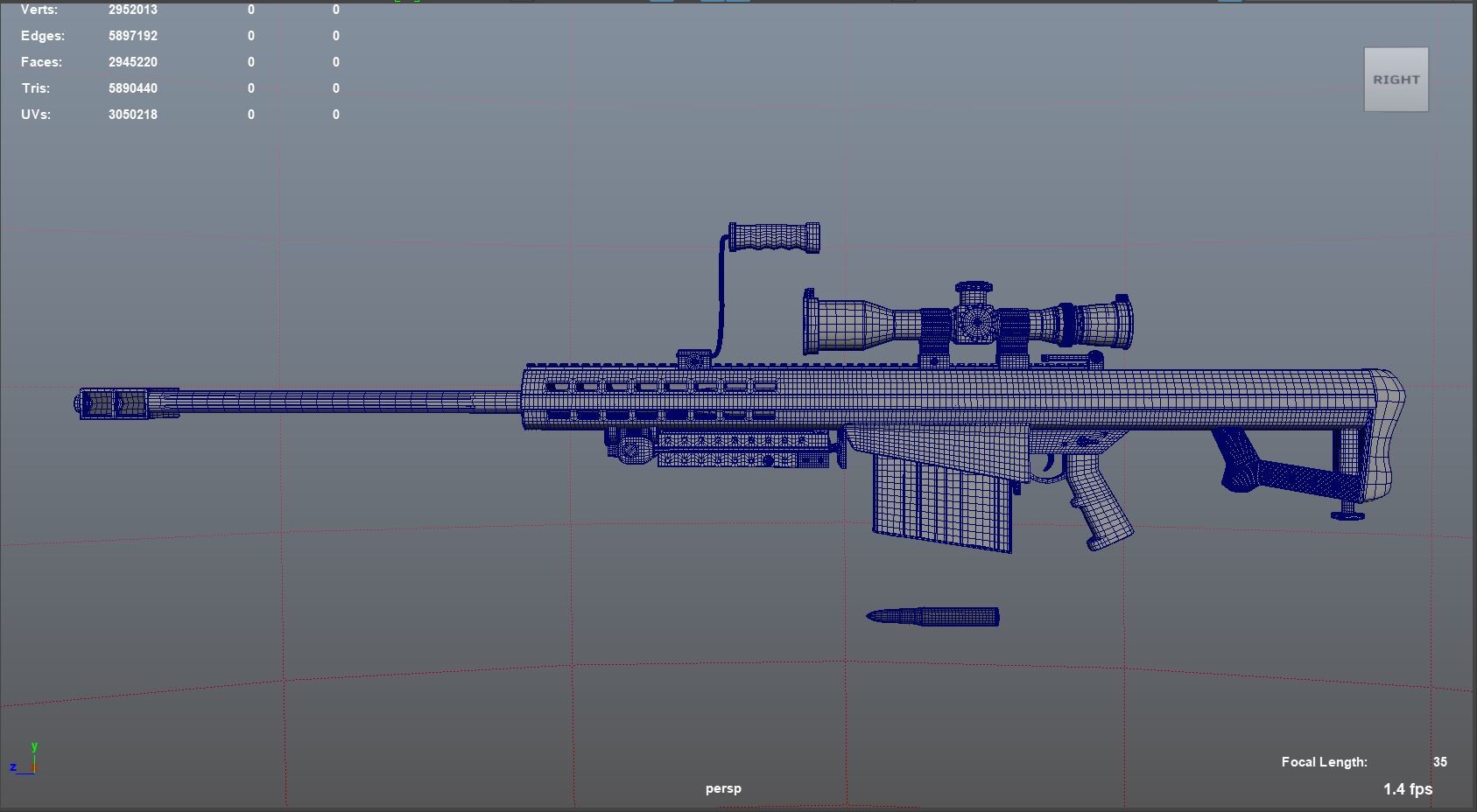Viewport: 1477px width, 812px height.
Task: Click the Verts count value 2952013
Action: [x=131, y=10]
